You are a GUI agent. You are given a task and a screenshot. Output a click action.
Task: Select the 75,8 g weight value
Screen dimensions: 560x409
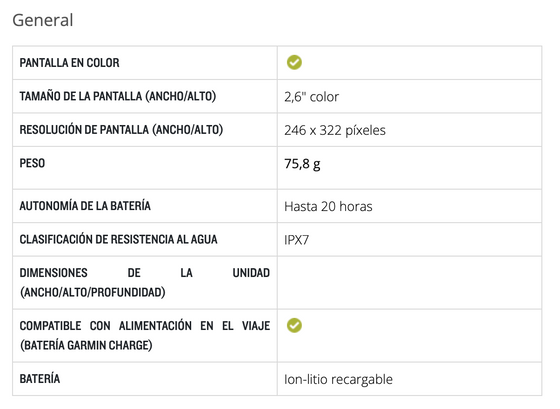[x=302, y=164]
